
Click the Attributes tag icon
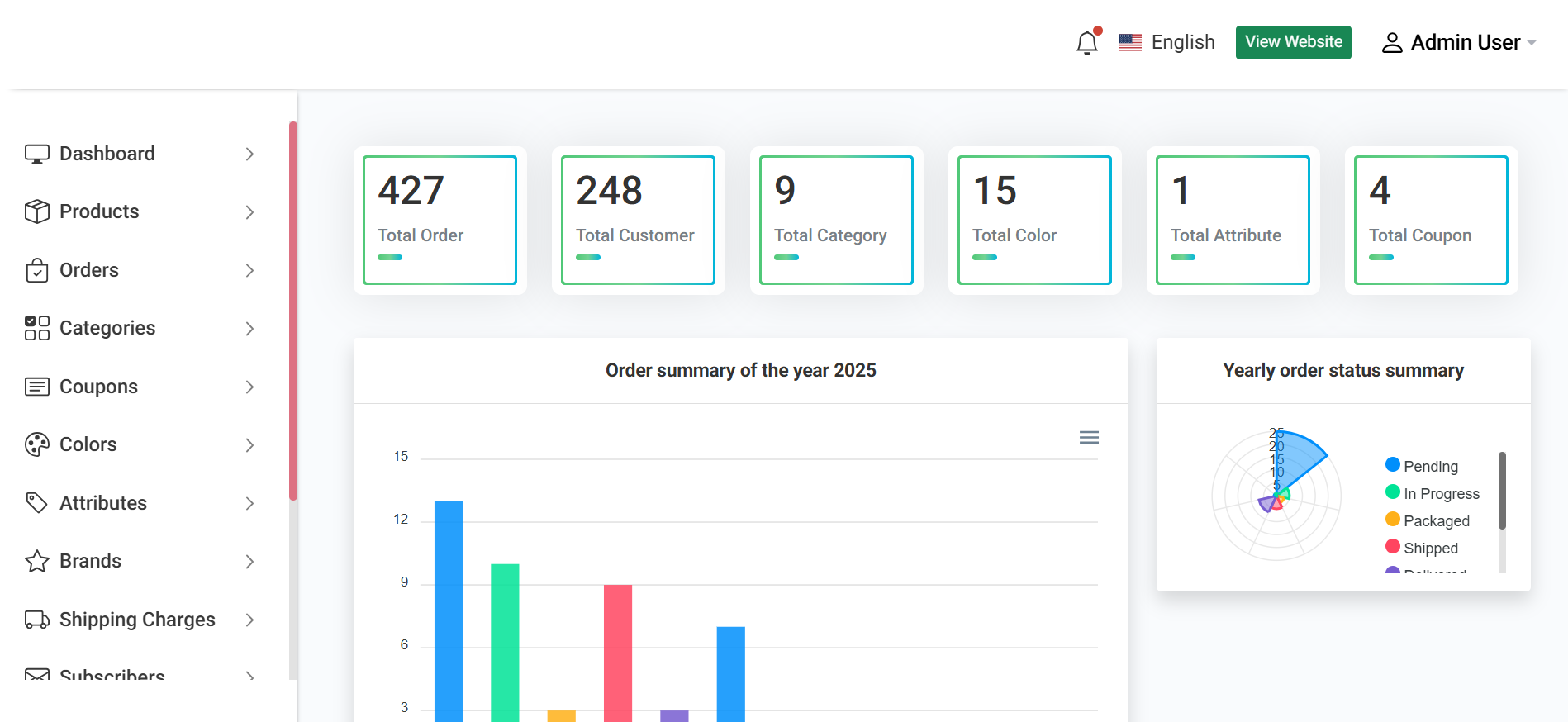pyautogui.click(x=37, y=503)
